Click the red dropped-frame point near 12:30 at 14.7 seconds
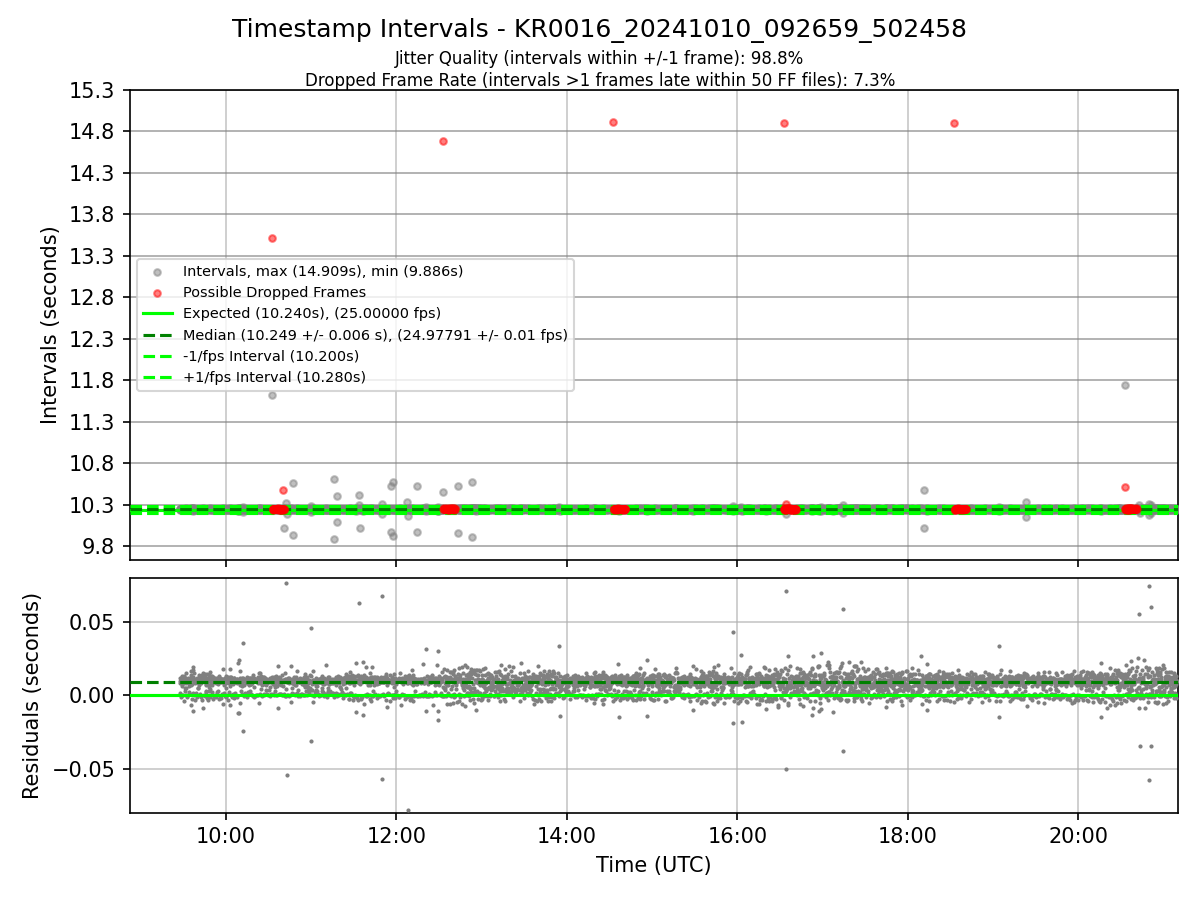Screen dimensions: 1200x900 pyautogui.click(x=443, y=141)
